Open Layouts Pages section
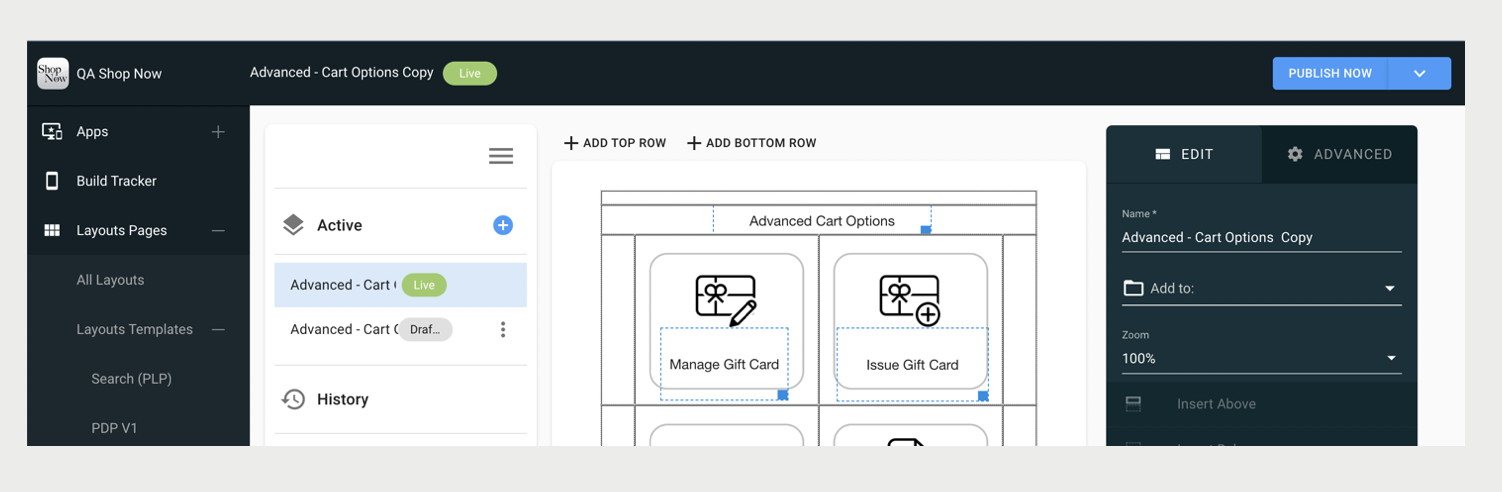 coord(121,230)
